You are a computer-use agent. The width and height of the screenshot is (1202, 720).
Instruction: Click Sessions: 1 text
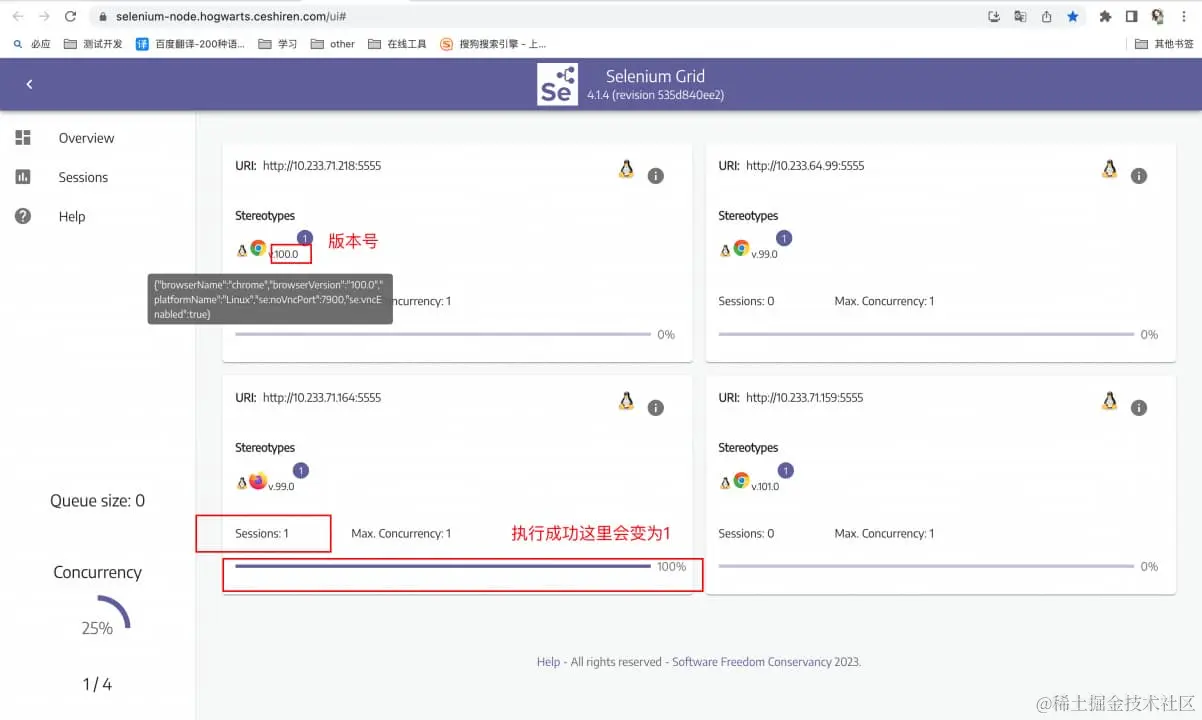(x=262, y=533)
